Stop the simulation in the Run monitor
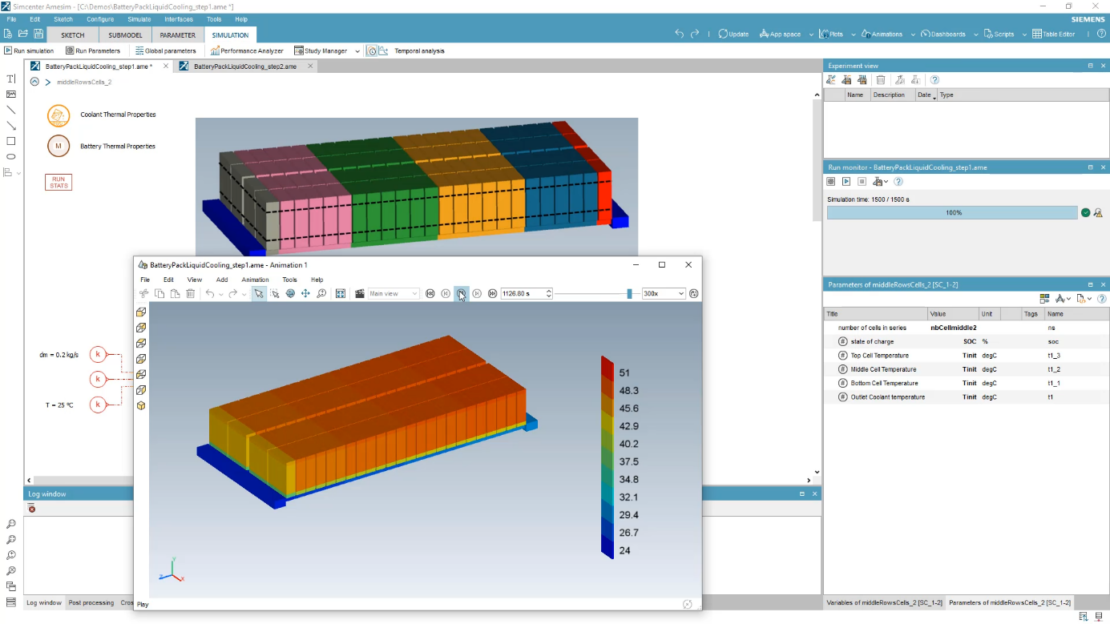Screen dimensions: 1110x624 864,181
